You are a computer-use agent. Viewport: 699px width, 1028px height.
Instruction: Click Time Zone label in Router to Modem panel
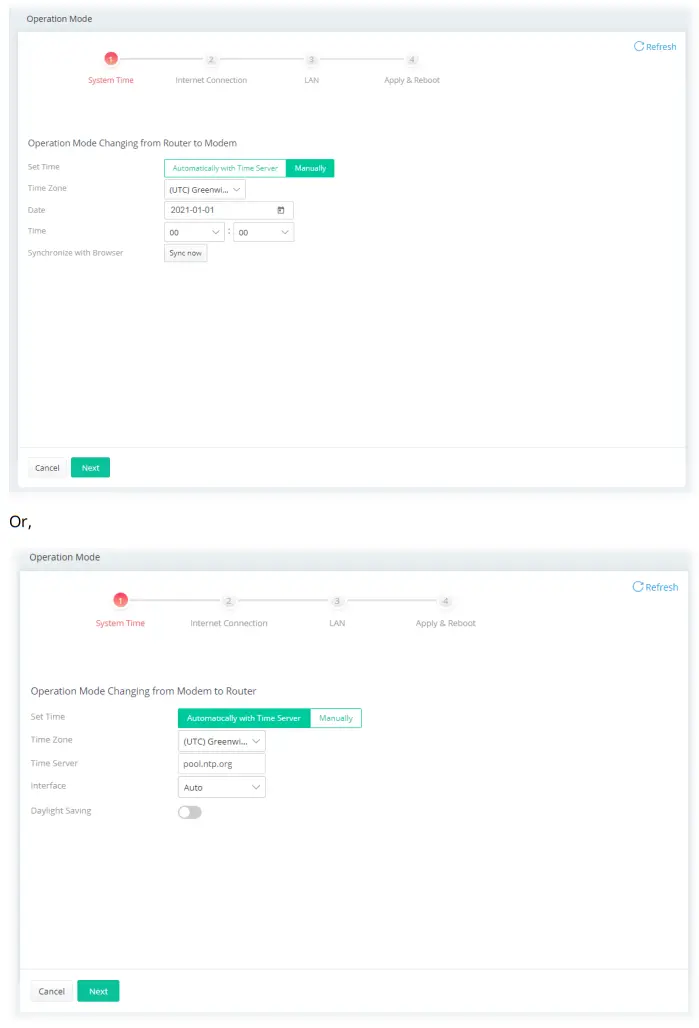47,188
